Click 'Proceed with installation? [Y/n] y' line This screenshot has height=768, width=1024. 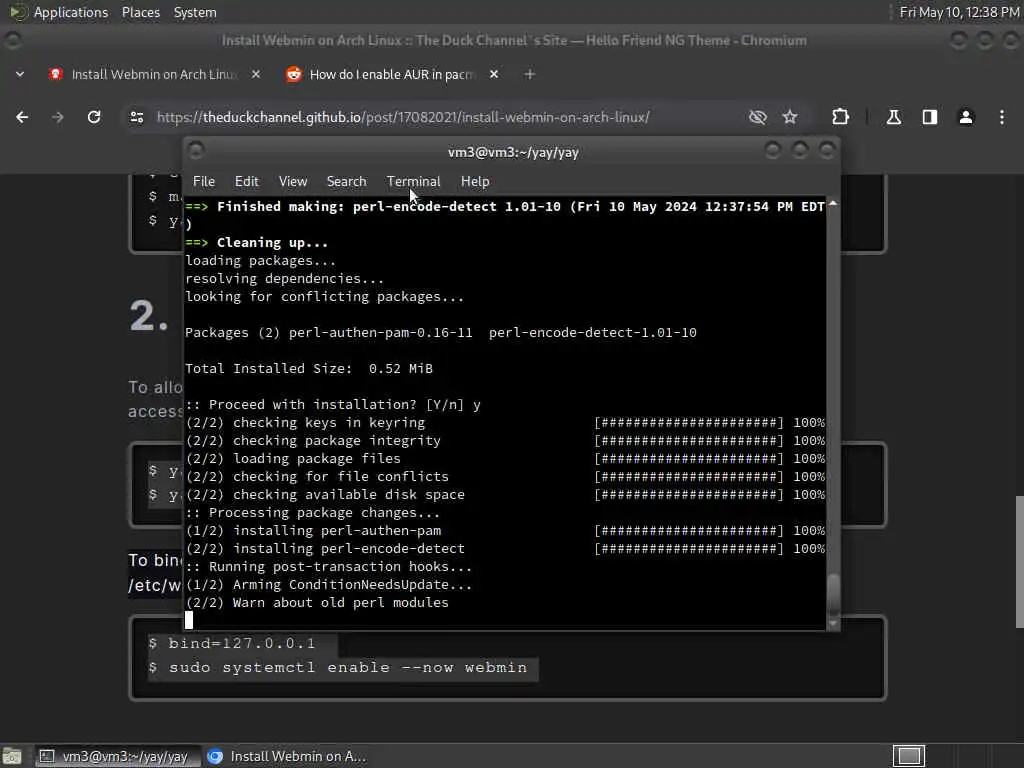click(x=333, y=405)
